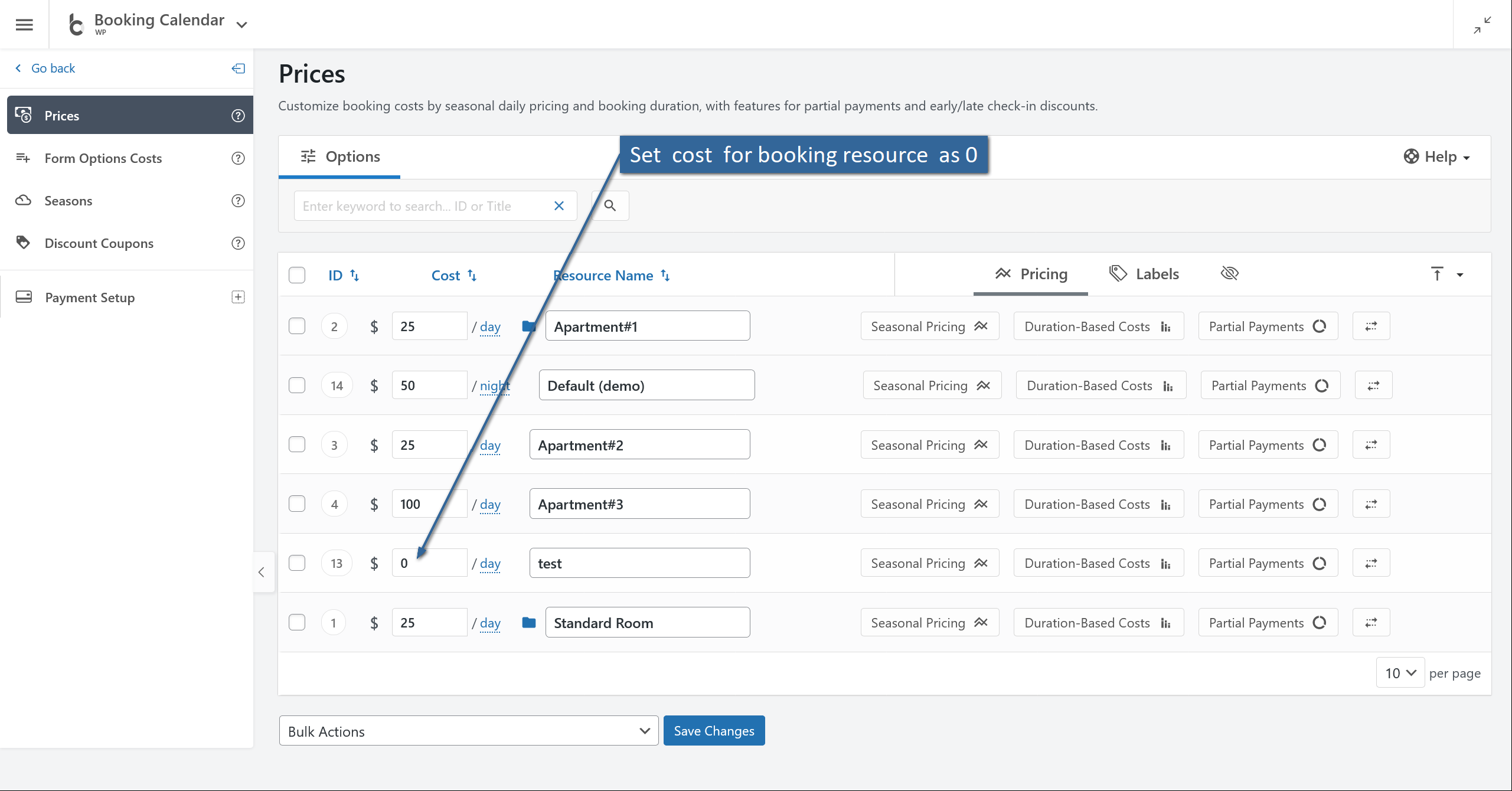Open Partial Payments for Apartment#2

(1268, 445)
